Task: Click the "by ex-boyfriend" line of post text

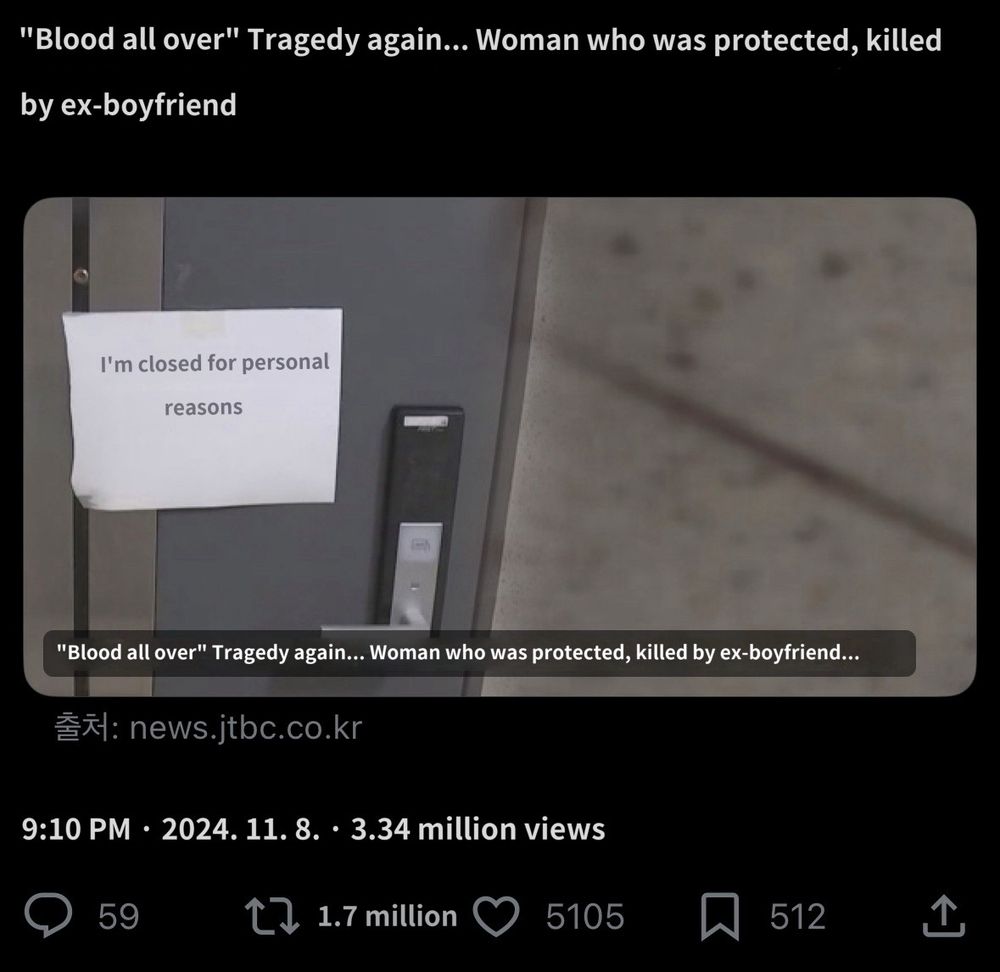Action: coord(128,105)
